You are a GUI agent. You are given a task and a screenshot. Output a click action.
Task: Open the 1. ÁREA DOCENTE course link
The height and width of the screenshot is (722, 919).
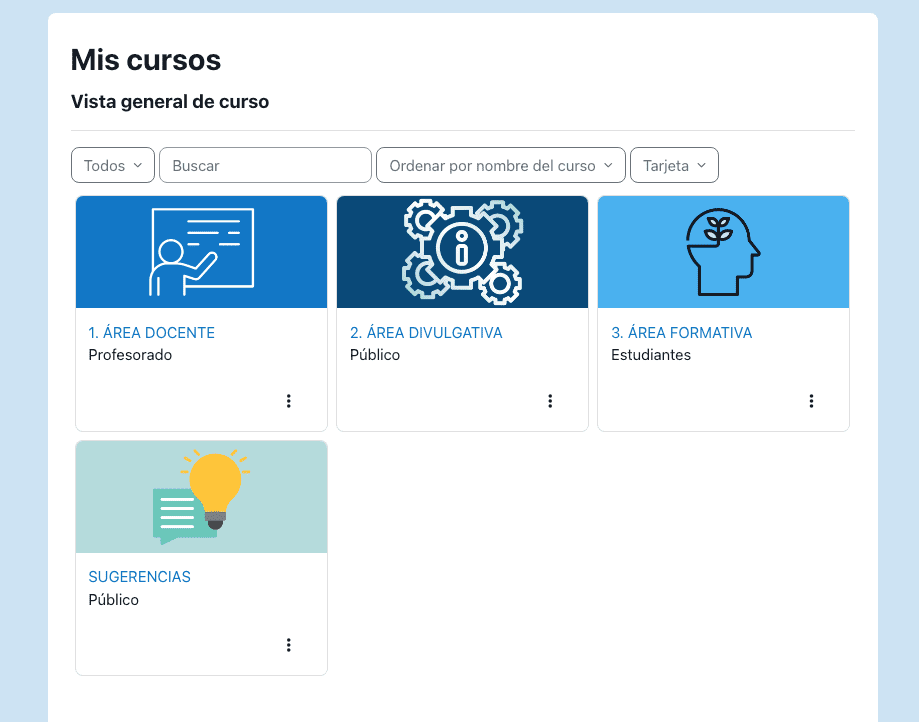(151, 333)
